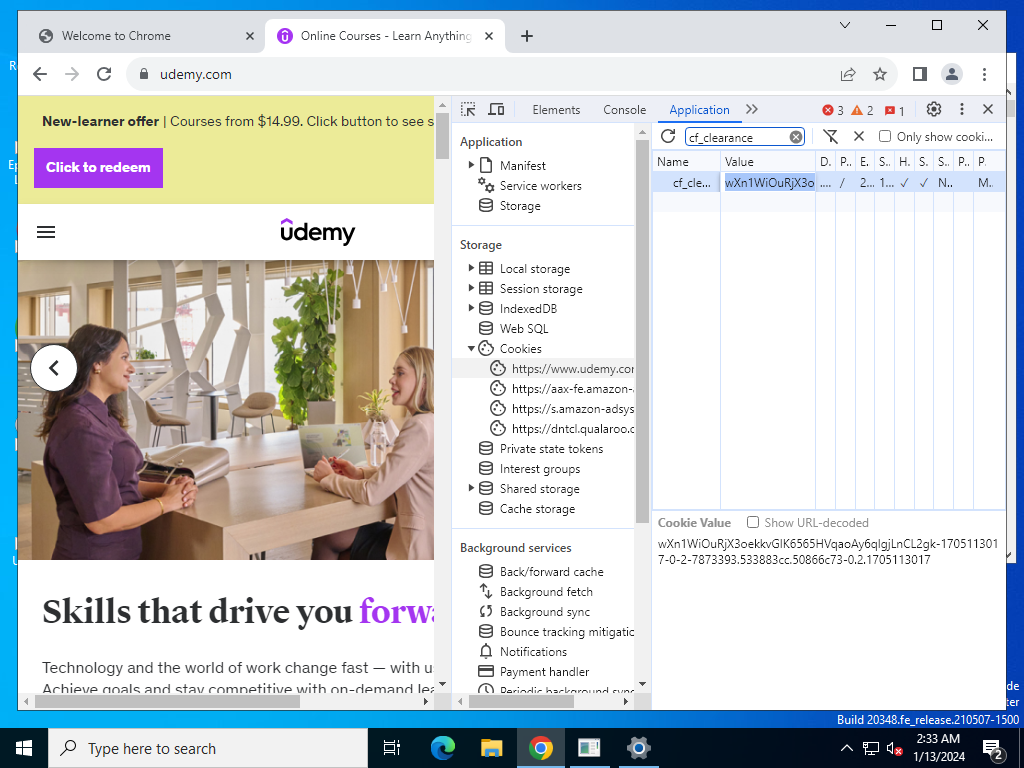Open Interest groups storage
1024x768 pixels.
click(x=539, y=469)
